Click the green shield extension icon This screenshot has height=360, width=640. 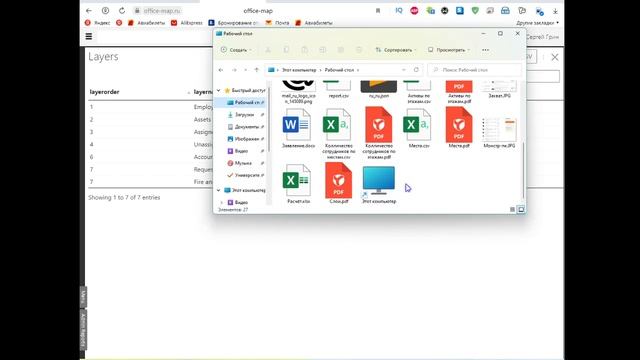(475, 11)
